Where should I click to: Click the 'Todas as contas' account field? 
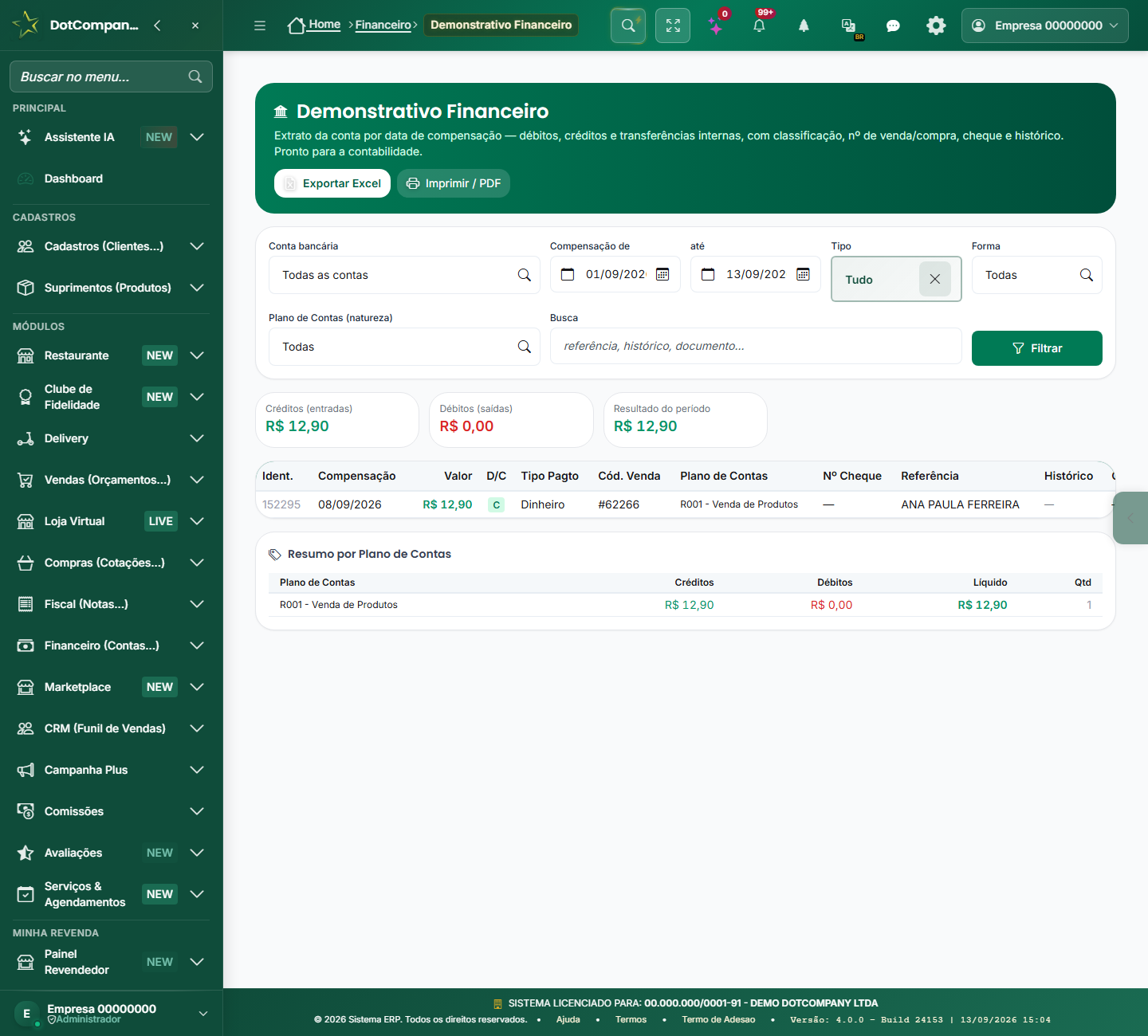[404, 275]
